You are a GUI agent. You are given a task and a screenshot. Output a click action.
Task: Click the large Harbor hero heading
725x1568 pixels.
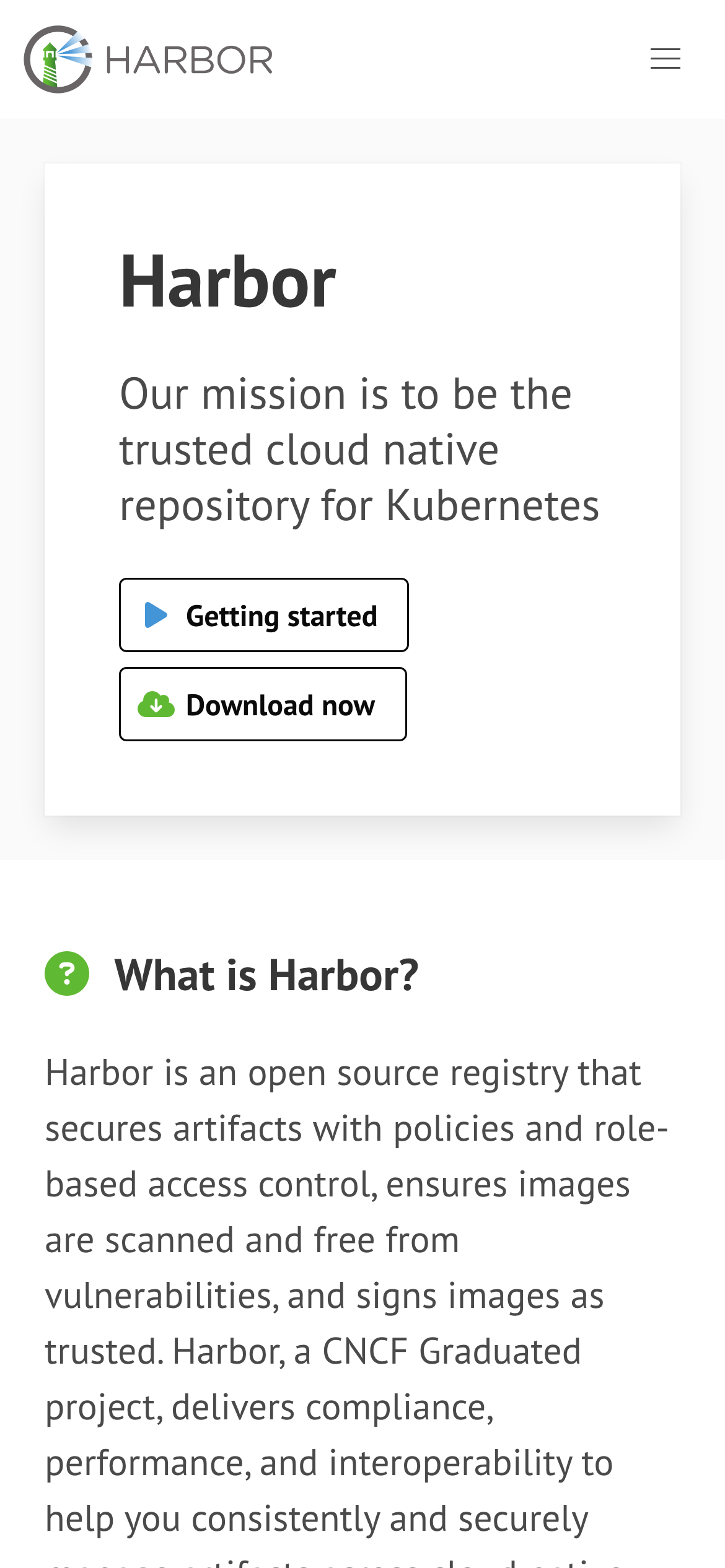click(227, 282)
